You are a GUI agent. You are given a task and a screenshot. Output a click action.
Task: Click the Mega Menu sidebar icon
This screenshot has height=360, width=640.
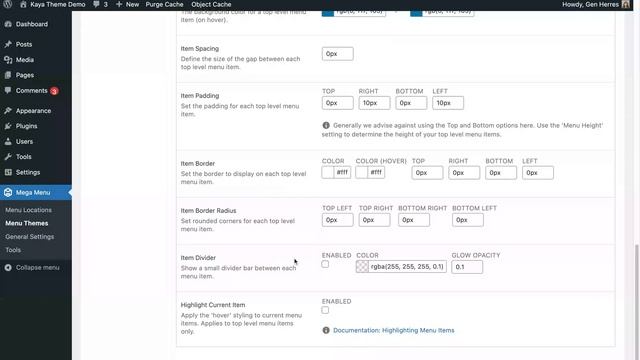pos(8,192)
